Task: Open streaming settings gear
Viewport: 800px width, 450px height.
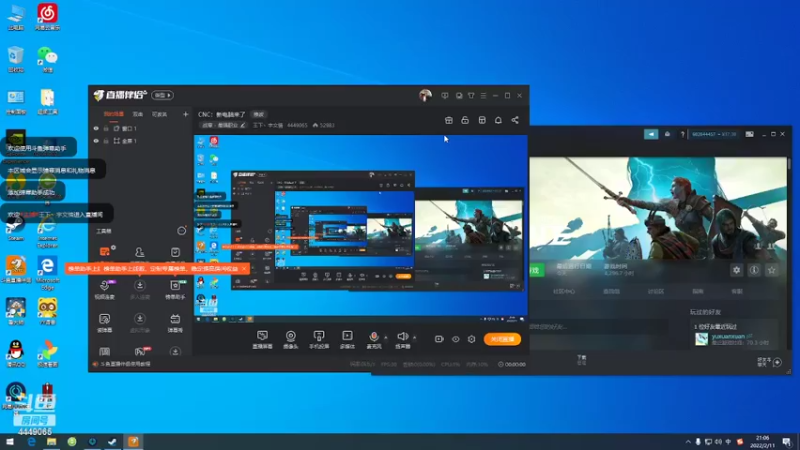Action: click(x=471, y=339)
